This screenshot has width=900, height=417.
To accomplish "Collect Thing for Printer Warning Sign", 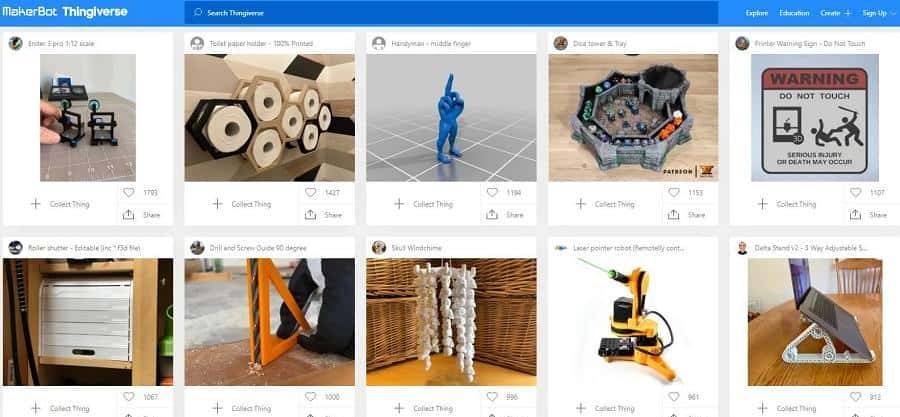I will (787, 204).
